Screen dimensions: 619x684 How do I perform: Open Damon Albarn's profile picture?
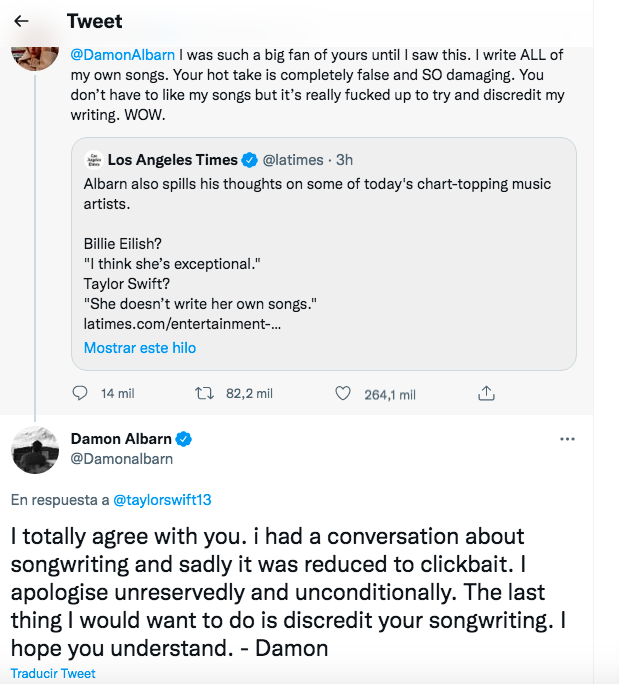[35, 449]
